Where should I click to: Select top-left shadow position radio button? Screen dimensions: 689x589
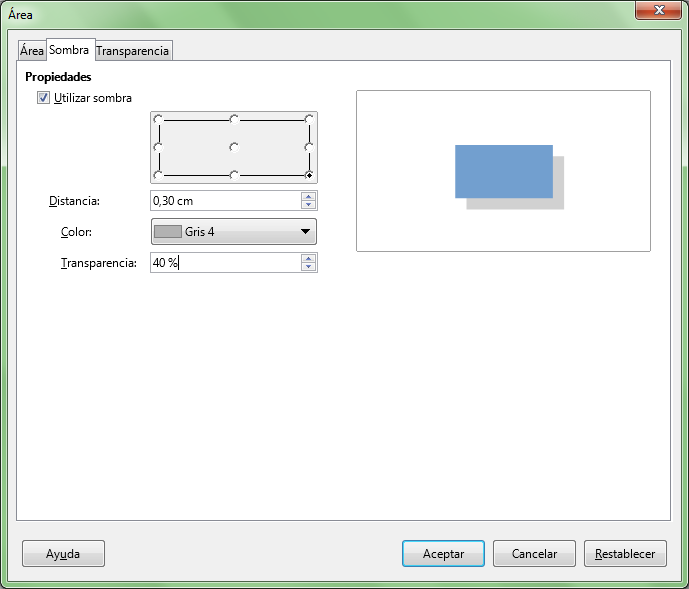[x=158, y=119]
